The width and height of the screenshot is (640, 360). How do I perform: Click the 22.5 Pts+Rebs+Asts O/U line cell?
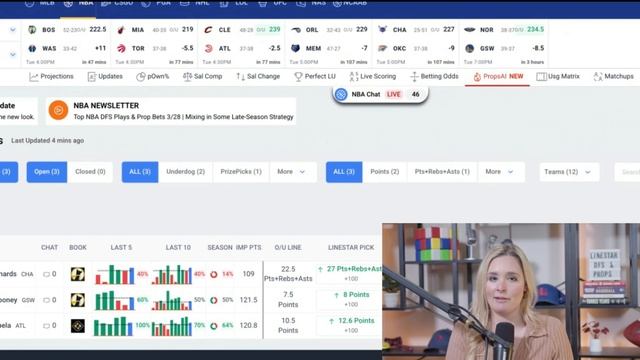[x=288, y=274]
